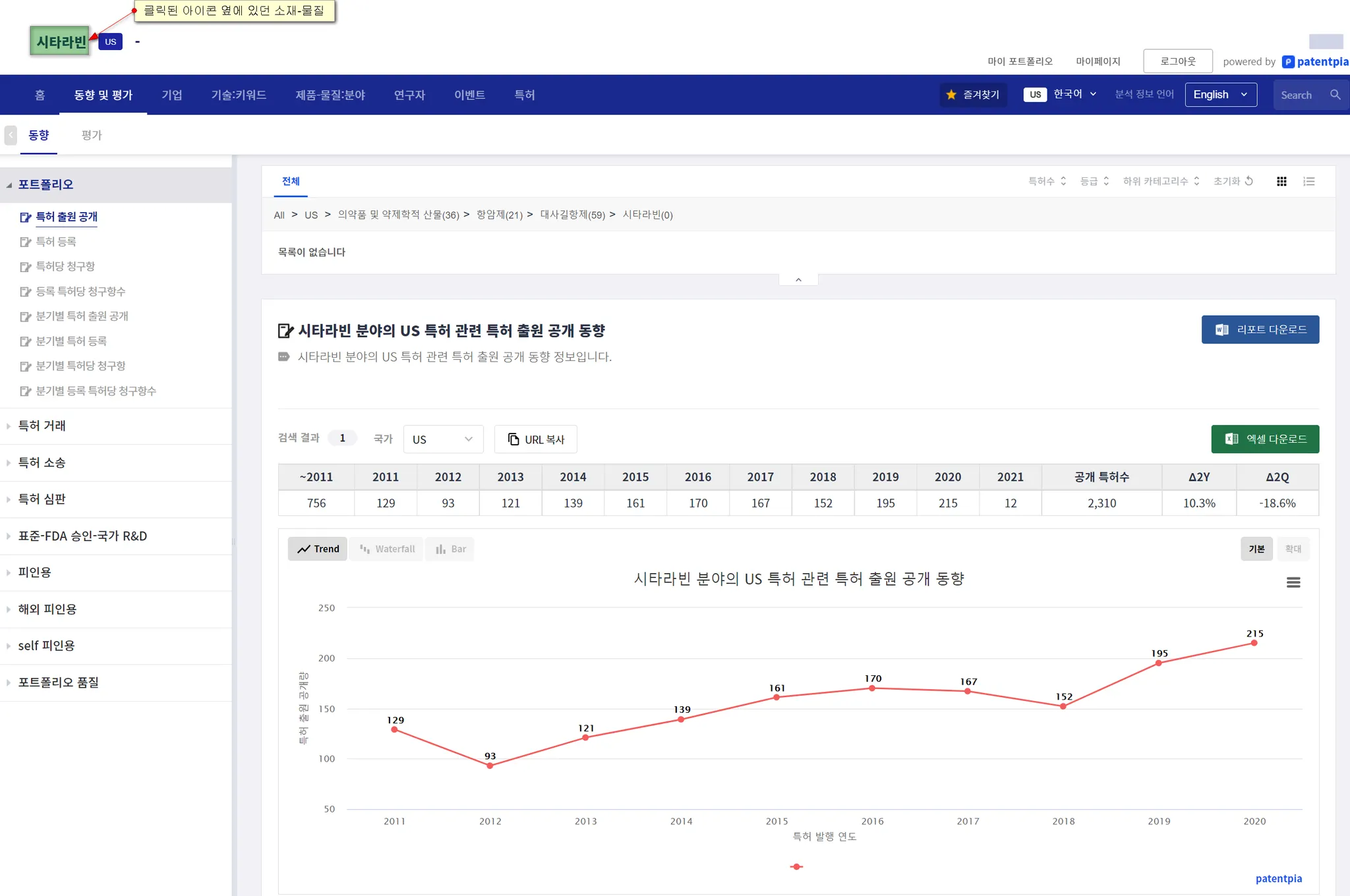Open the US country dropdown

tap(443, 439)
